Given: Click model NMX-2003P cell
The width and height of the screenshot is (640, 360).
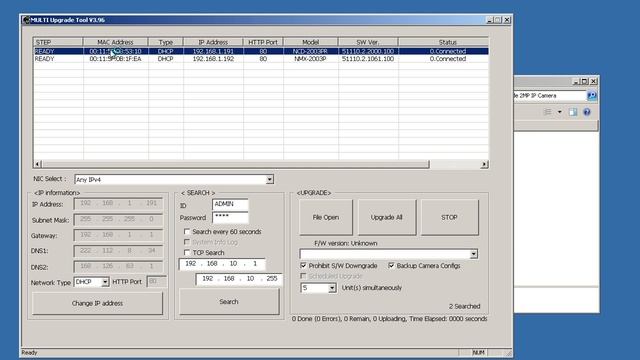Looking at the screenshot, I should coord(311,59).
